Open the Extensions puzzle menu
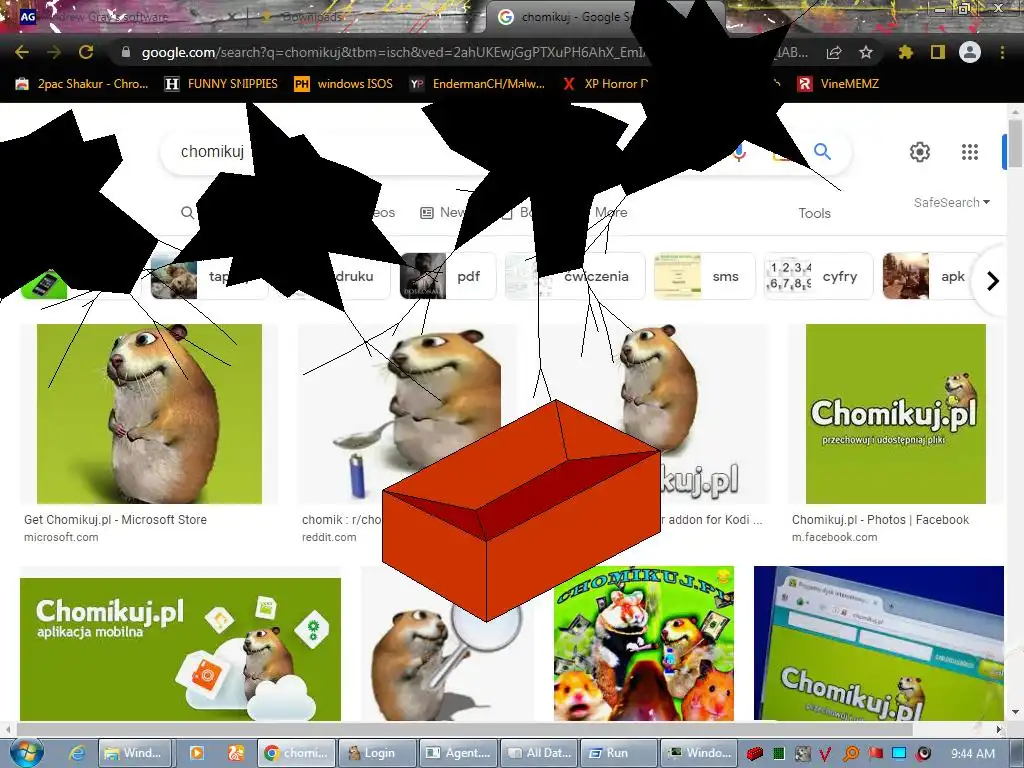1024x768 pixels. pos(906,52)
